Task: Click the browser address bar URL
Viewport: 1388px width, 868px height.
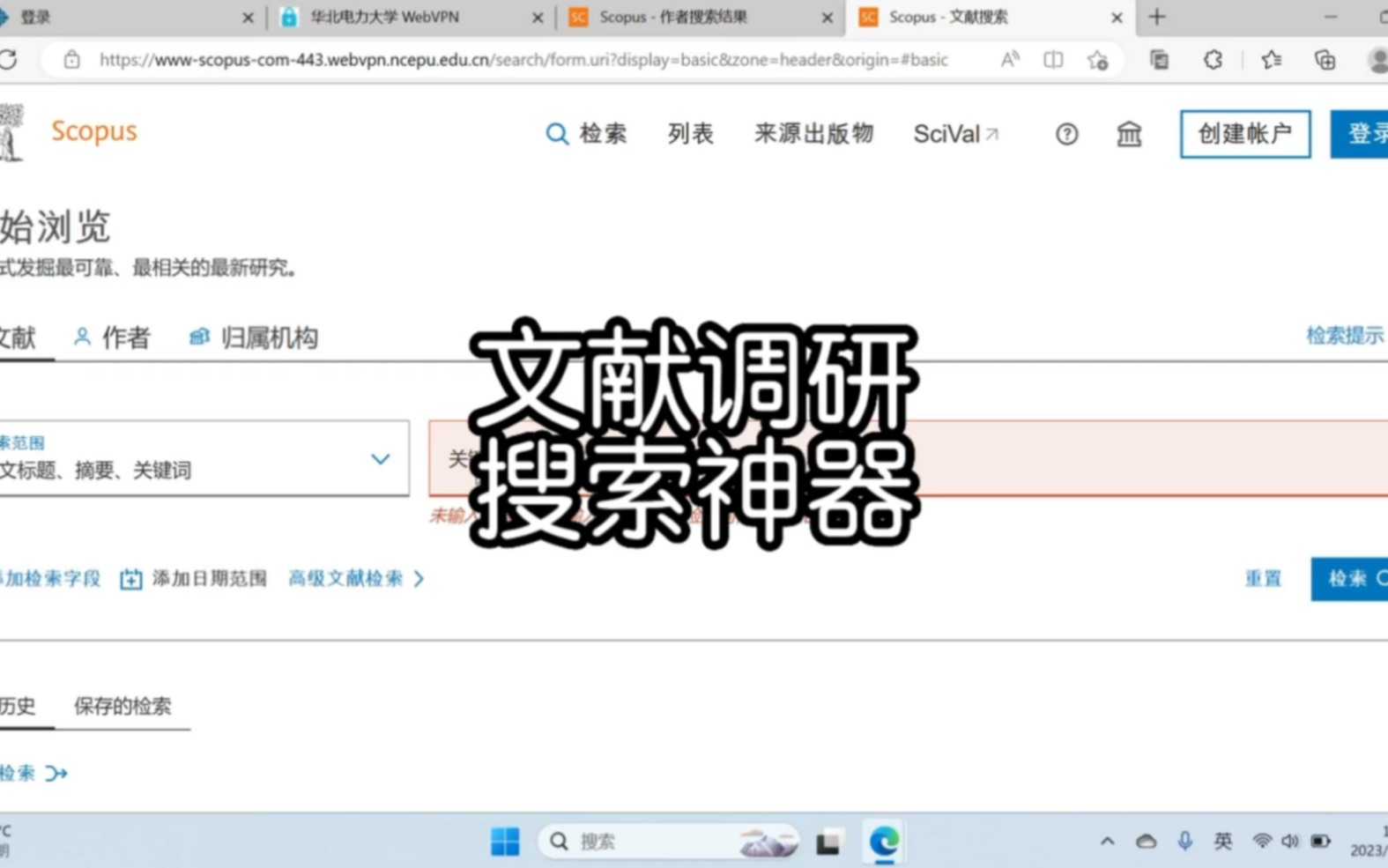Action: pos(523,60)
